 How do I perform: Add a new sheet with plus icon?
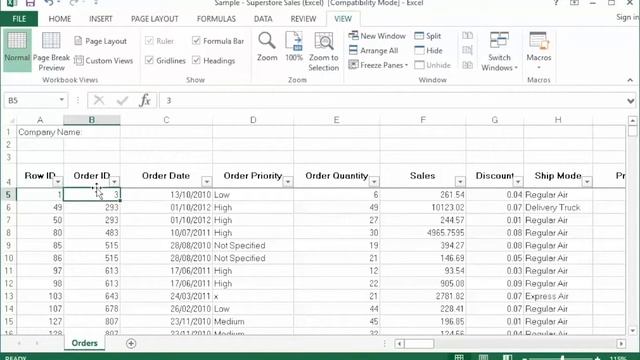point(131,344)
